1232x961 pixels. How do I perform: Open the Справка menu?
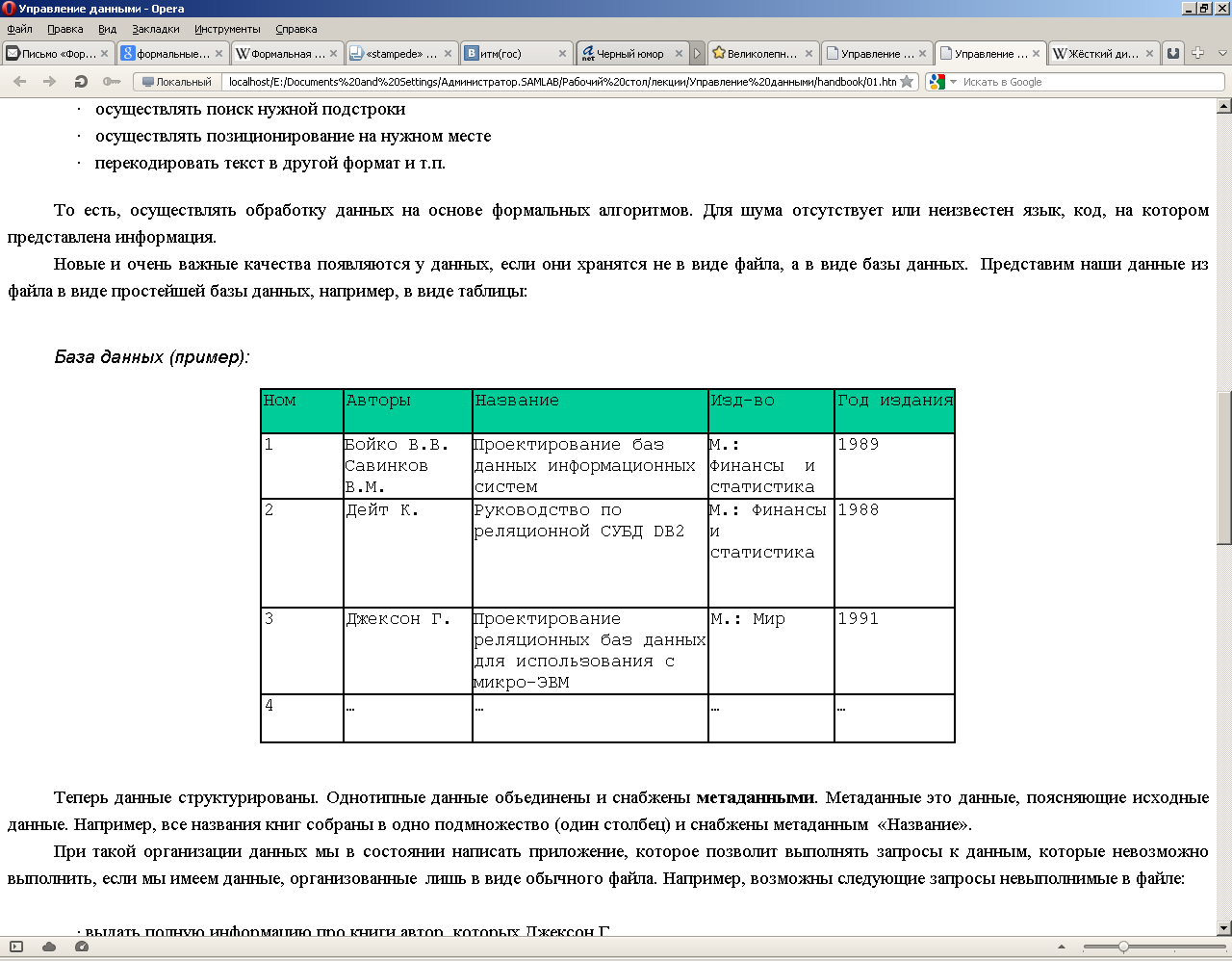click(x=296, y=29)
